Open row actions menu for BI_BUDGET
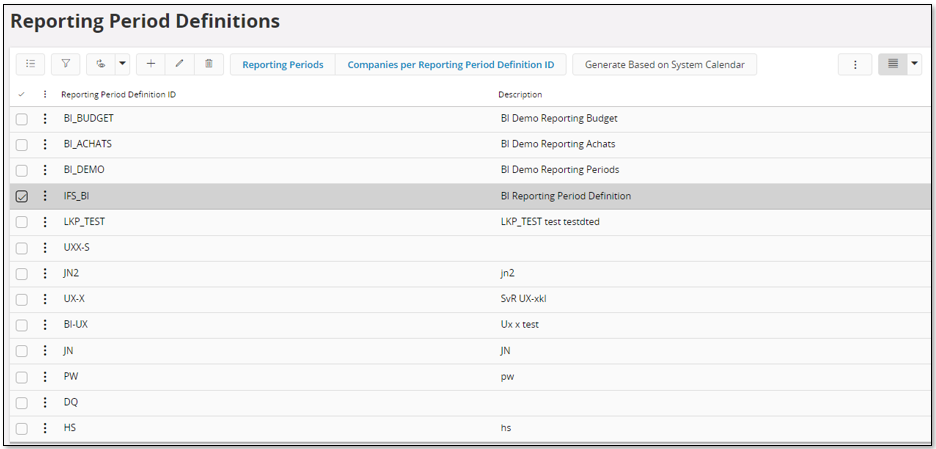The width and height of the screenshot is (936, 449). pyautogui.click(x=45, y=118)
